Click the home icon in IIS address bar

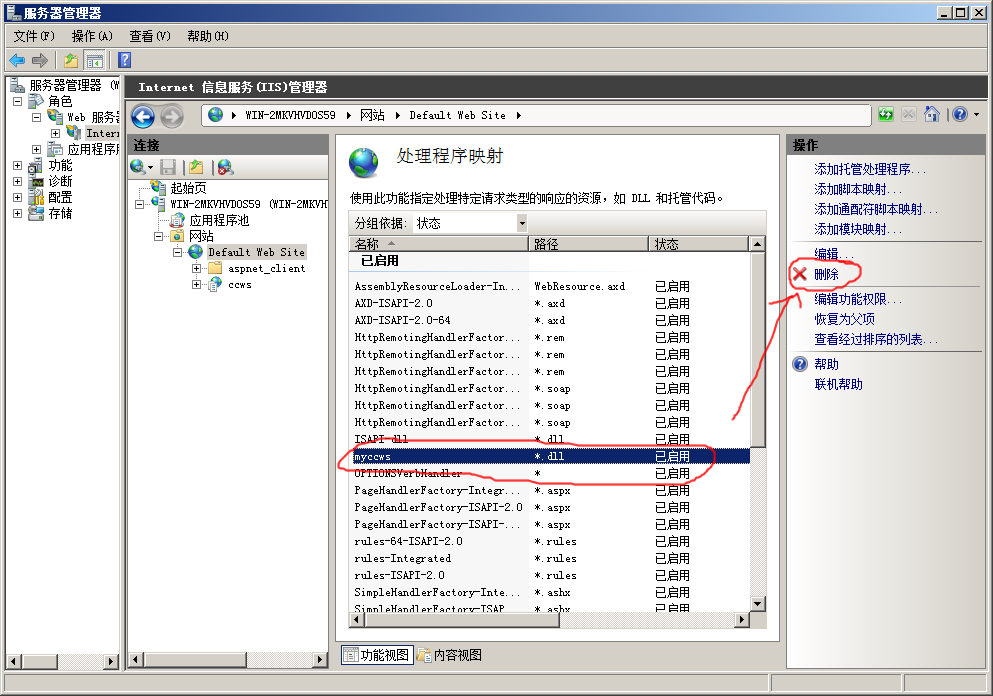click(932, 115)
